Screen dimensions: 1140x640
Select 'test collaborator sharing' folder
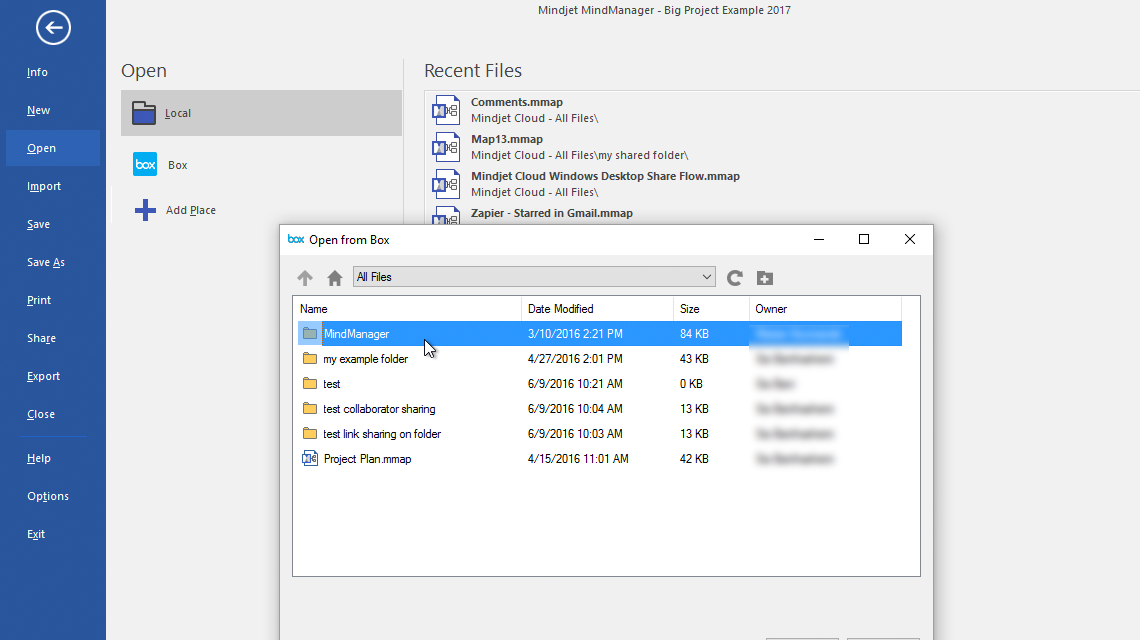point(379,409)
